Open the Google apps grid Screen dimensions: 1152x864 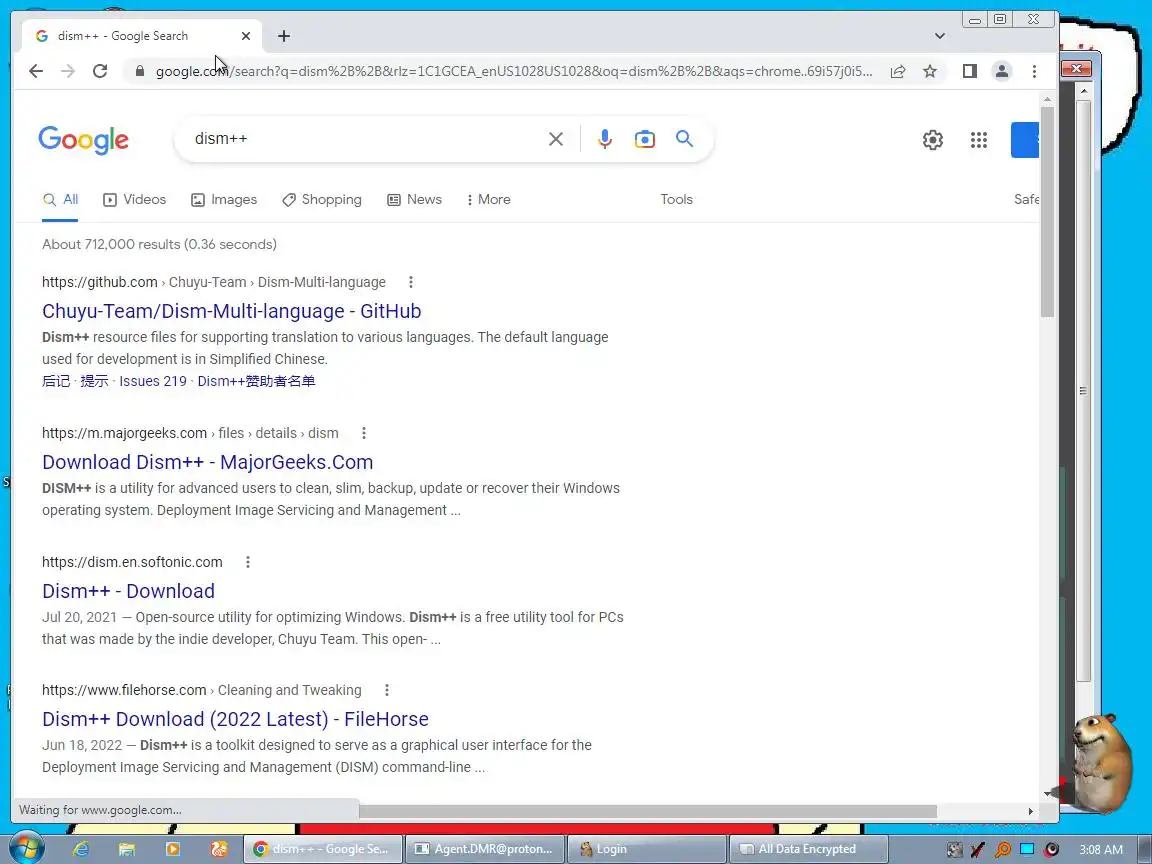(979, 140)
